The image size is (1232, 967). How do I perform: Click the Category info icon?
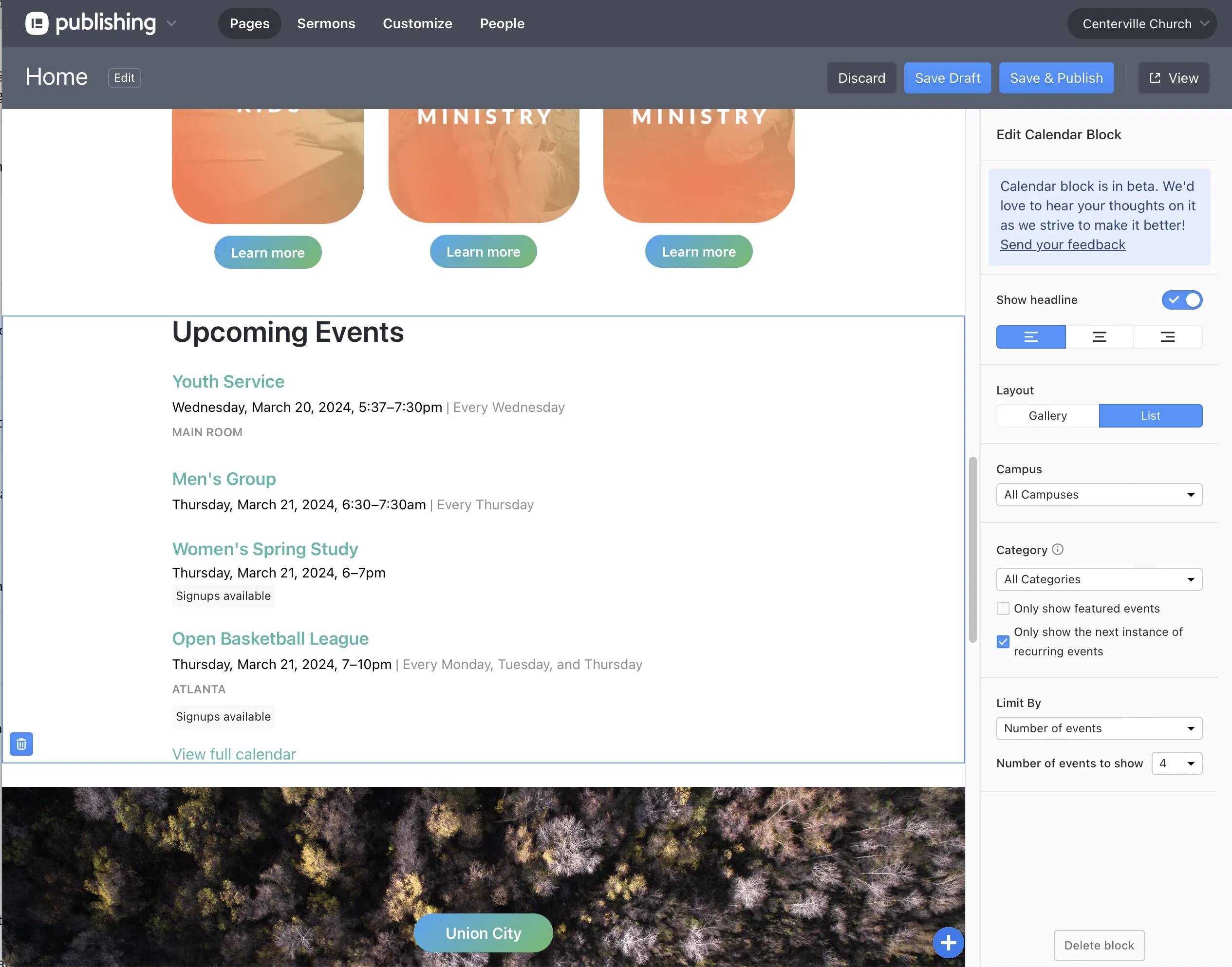click(x=1057, y=549)
